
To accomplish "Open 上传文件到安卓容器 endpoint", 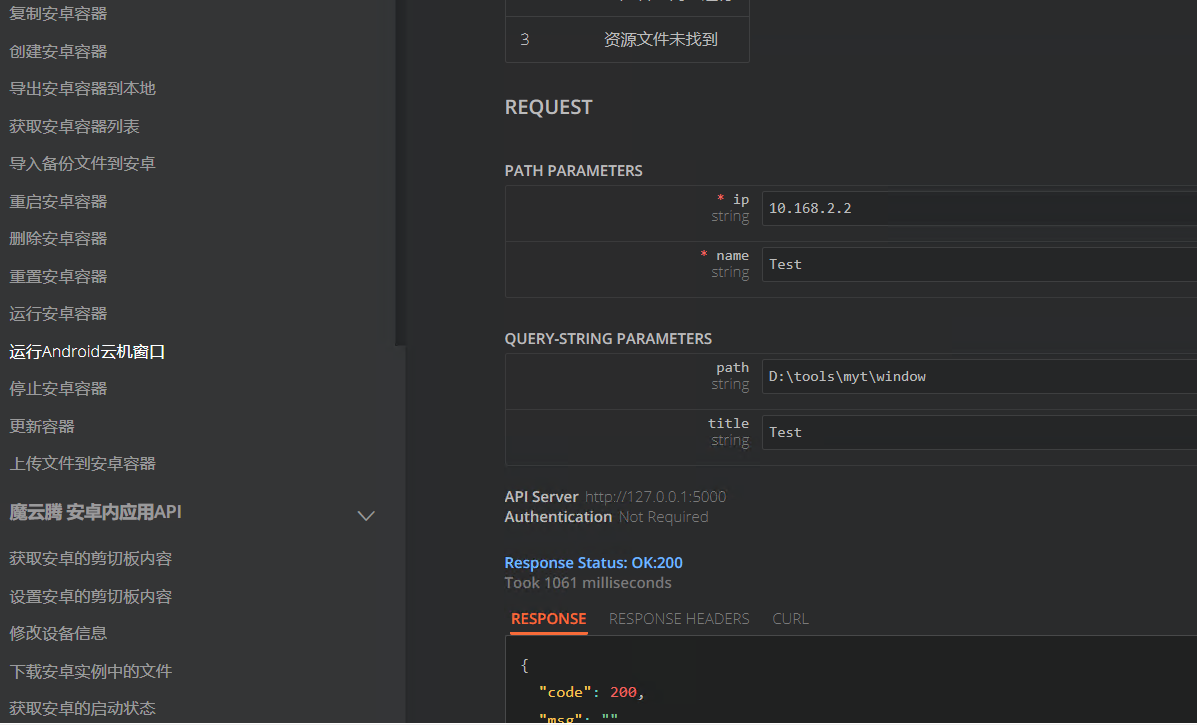I will click(x=82, y=463).
